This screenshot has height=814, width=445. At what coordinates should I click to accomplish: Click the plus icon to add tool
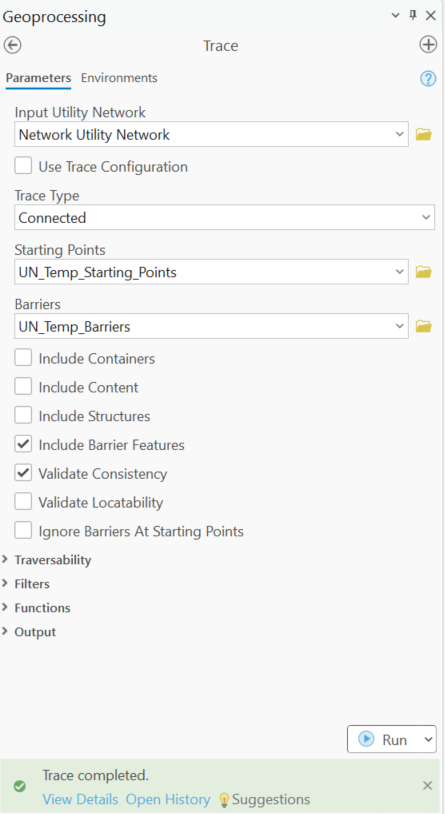(x=428, y=45)
